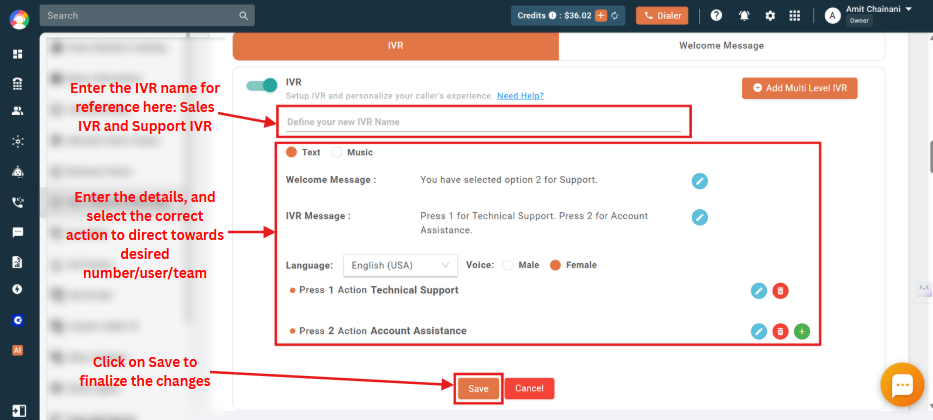933x420 pixels.
Task: Click the 'Owner' role badge
Action: 859,21
